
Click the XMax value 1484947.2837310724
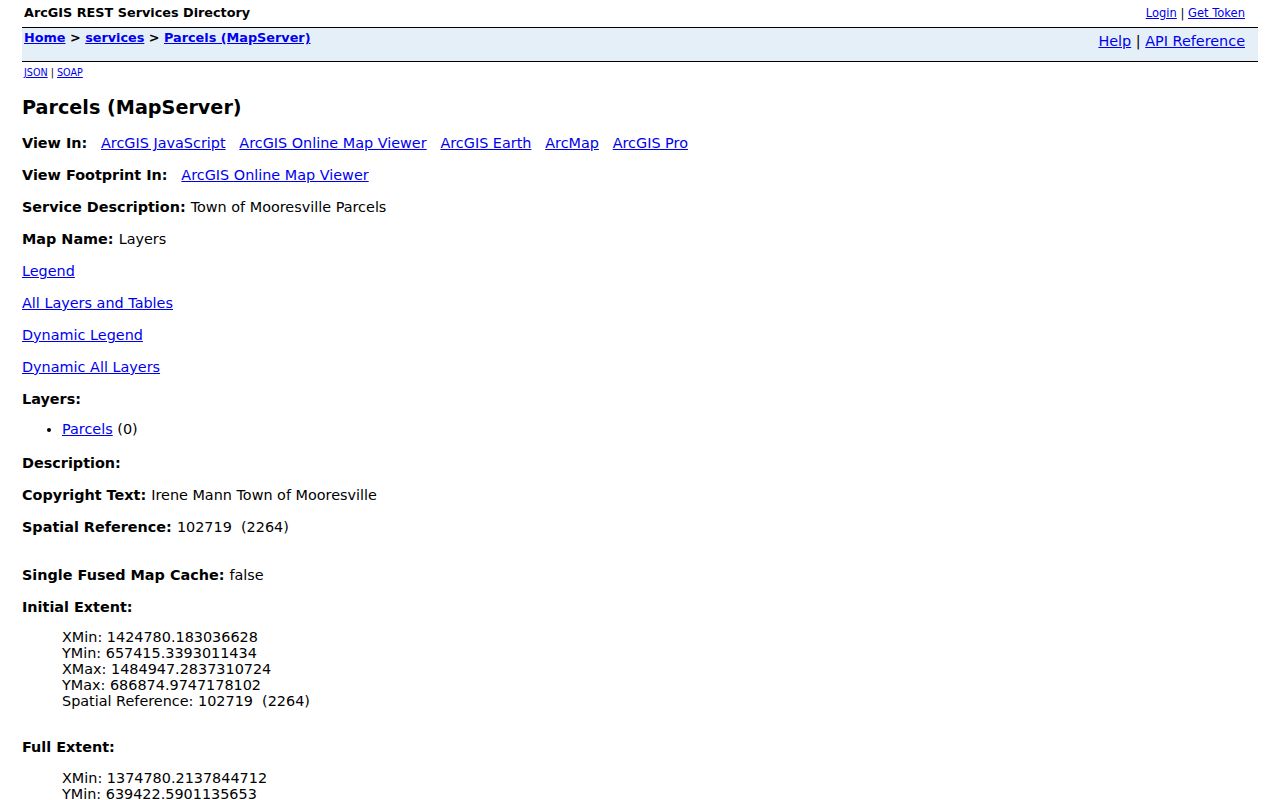click(191, 669)
